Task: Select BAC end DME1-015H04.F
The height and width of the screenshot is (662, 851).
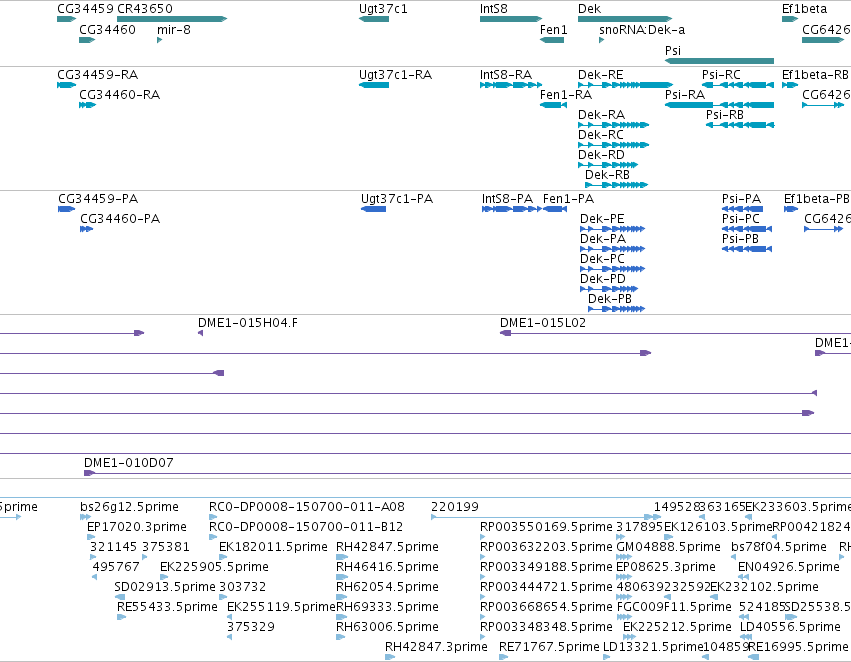Action: point(200,333)
